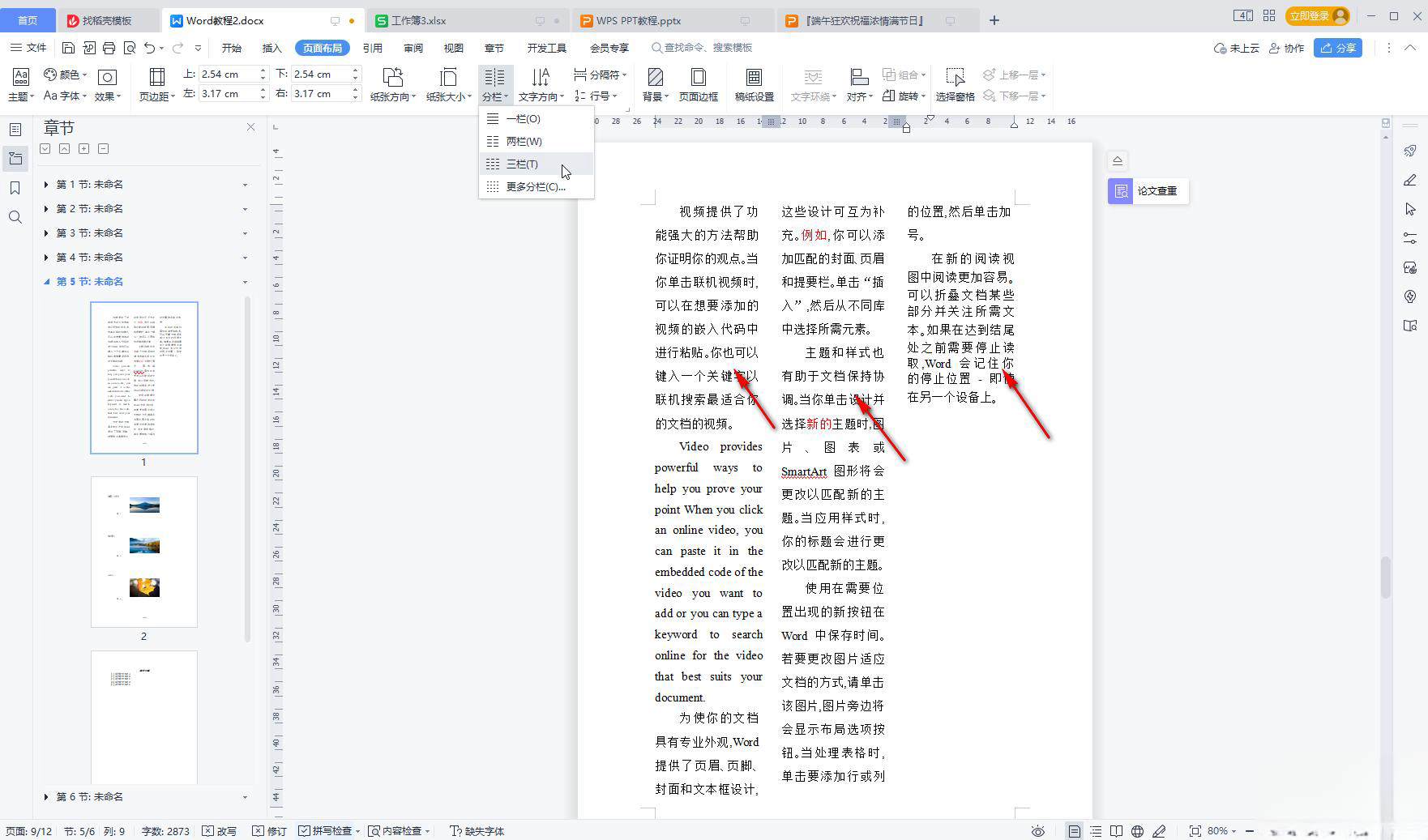Open the 选择窗格 selection pane
The image size is (1428, 840).
coord(955,85)
